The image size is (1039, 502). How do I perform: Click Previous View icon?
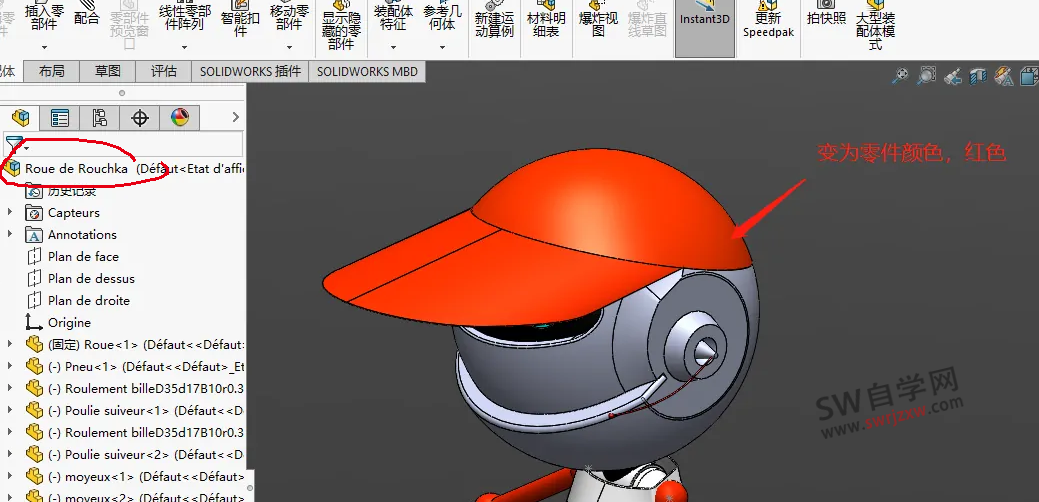pyautogui.click(x=952, y=77)
